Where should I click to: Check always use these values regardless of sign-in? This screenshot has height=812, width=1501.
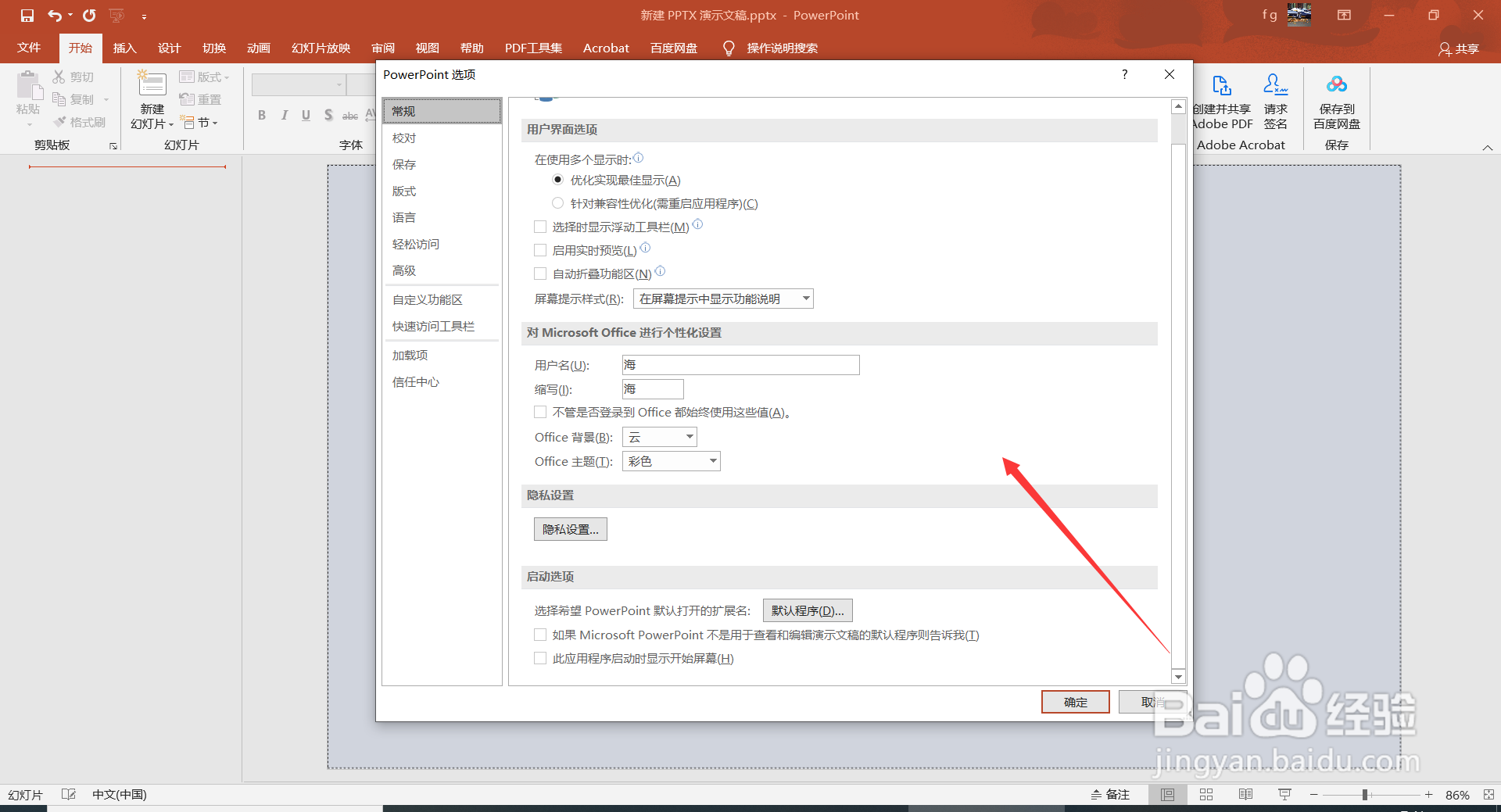tap(540, 412)
